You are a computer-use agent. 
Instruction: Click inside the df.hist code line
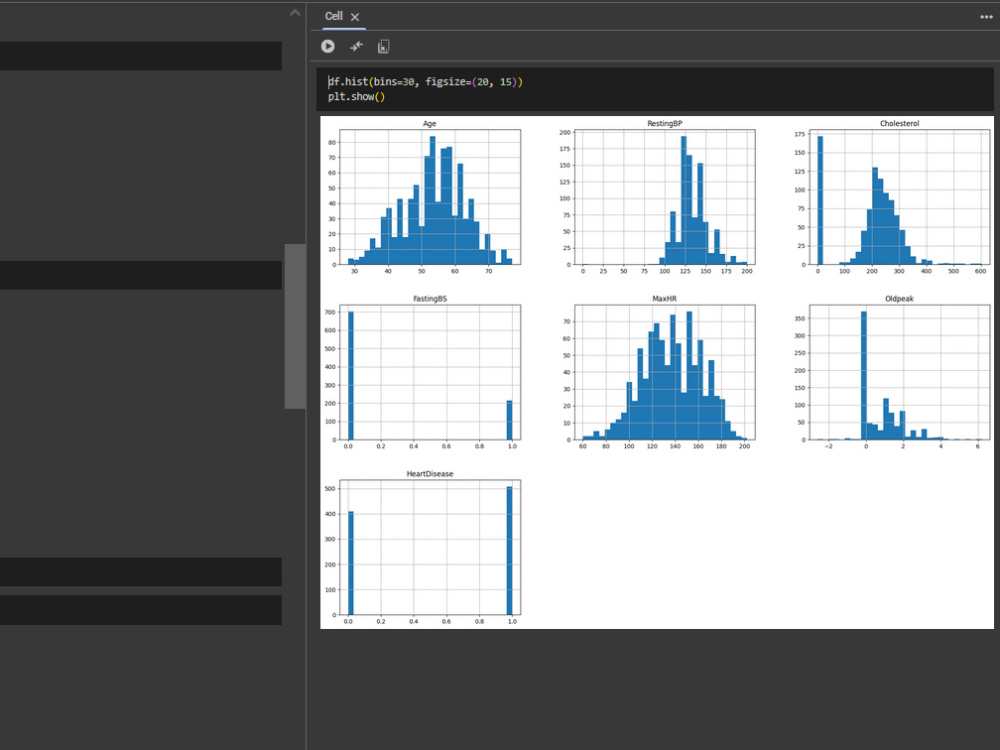point(425,82)
